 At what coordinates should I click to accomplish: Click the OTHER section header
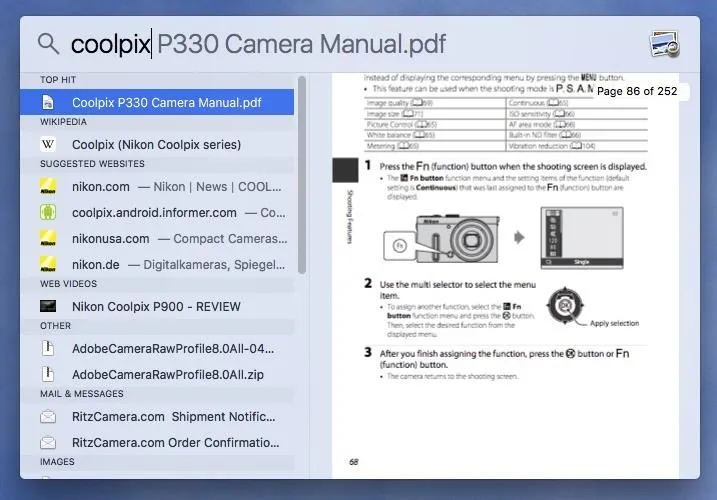coord(55,326)
